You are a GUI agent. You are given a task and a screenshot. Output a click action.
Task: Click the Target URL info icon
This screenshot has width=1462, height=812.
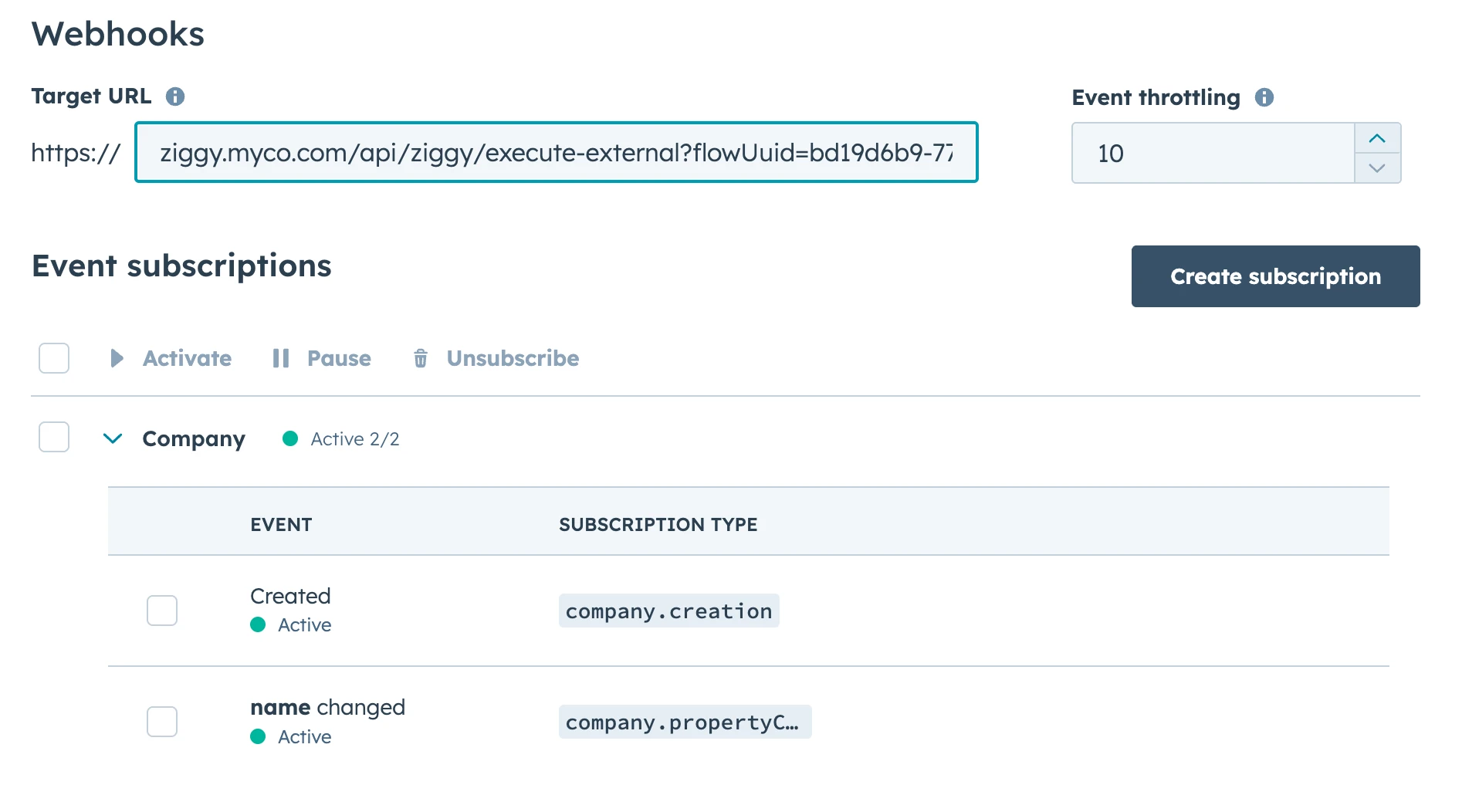coord(175,96)
